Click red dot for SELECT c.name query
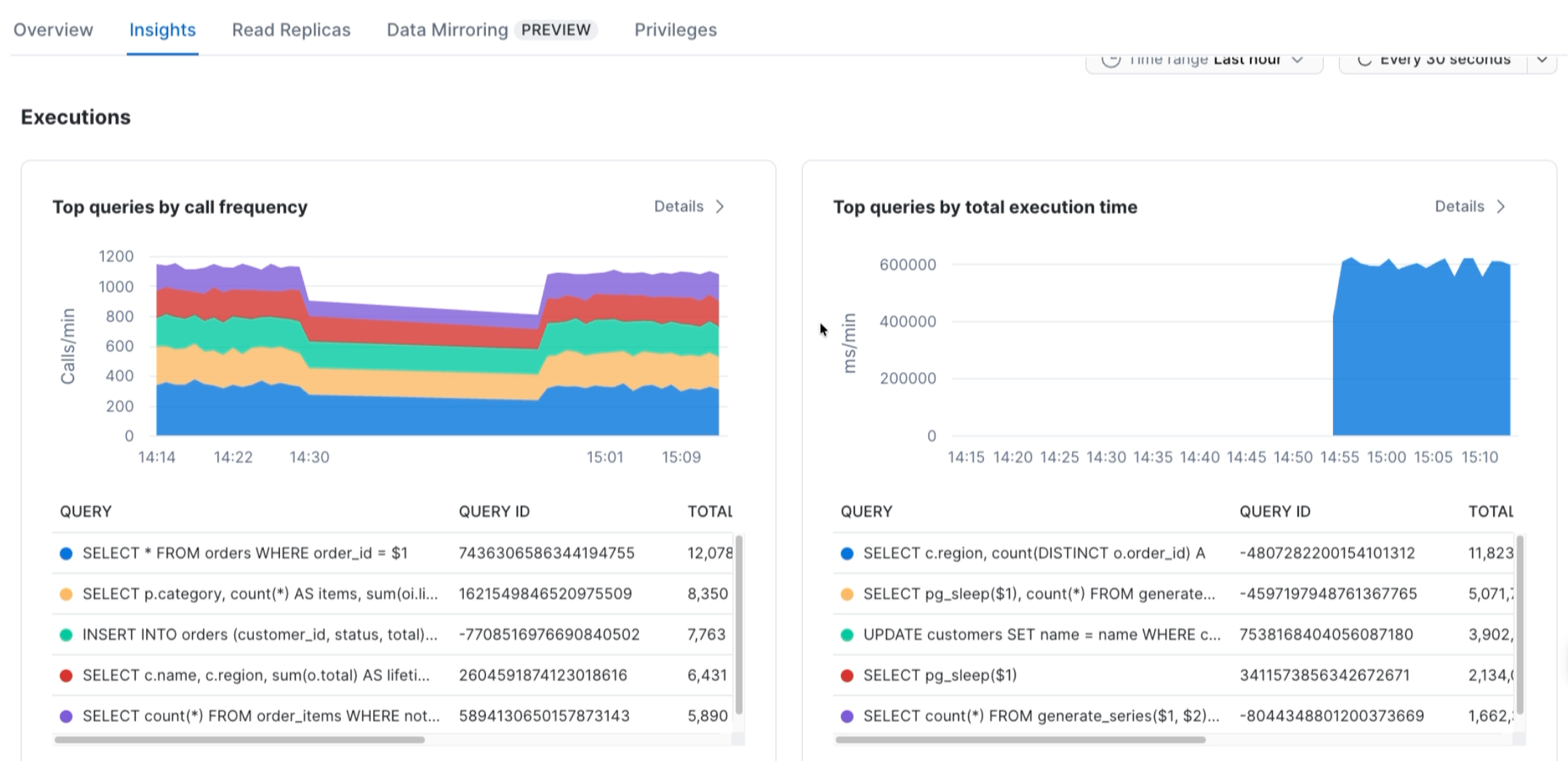 pyautogui.click(x=66, y=676)
